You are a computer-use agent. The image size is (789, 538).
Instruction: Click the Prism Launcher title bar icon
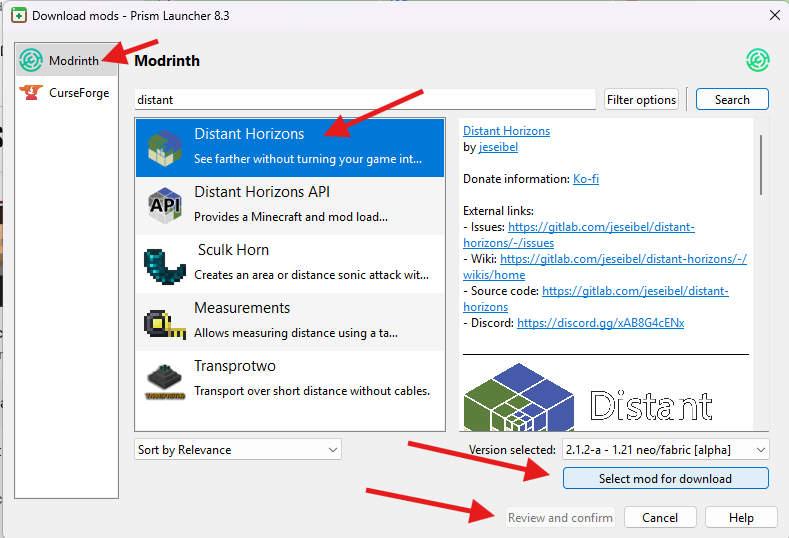(x=19, y=15)
